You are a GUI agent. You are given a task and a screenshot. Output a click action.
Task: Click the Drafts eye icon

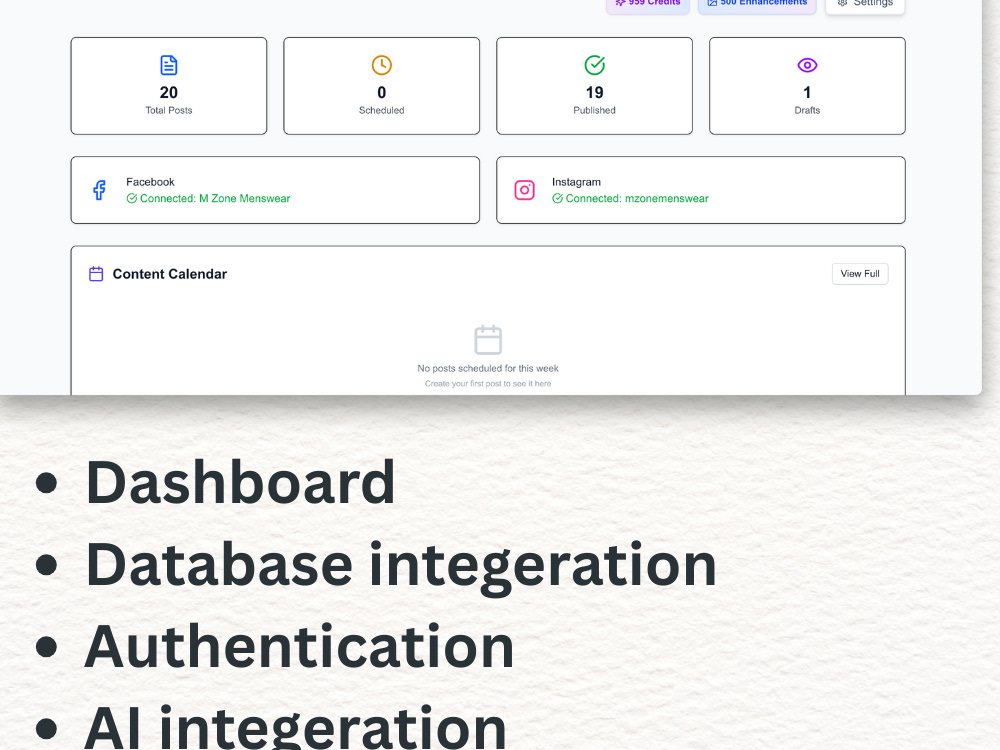tap(807, 65)
